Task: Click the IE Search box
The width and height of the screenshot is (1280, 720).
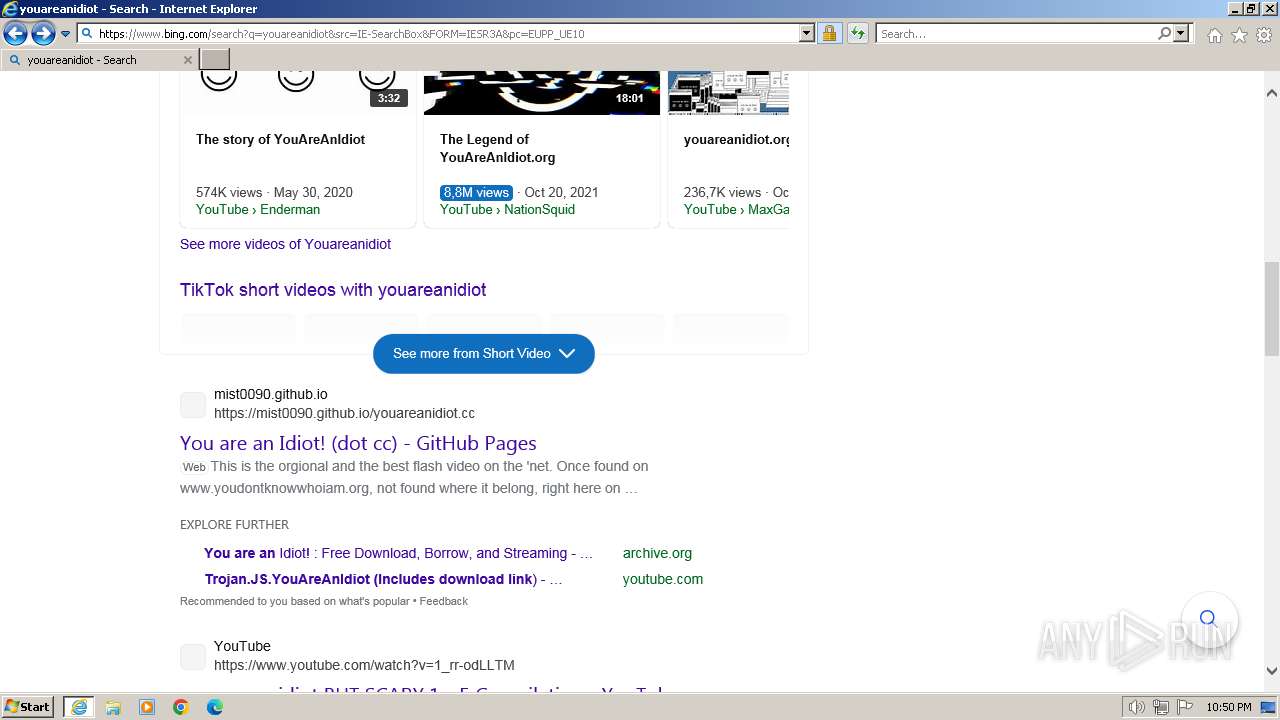Action: point(1016,33)
